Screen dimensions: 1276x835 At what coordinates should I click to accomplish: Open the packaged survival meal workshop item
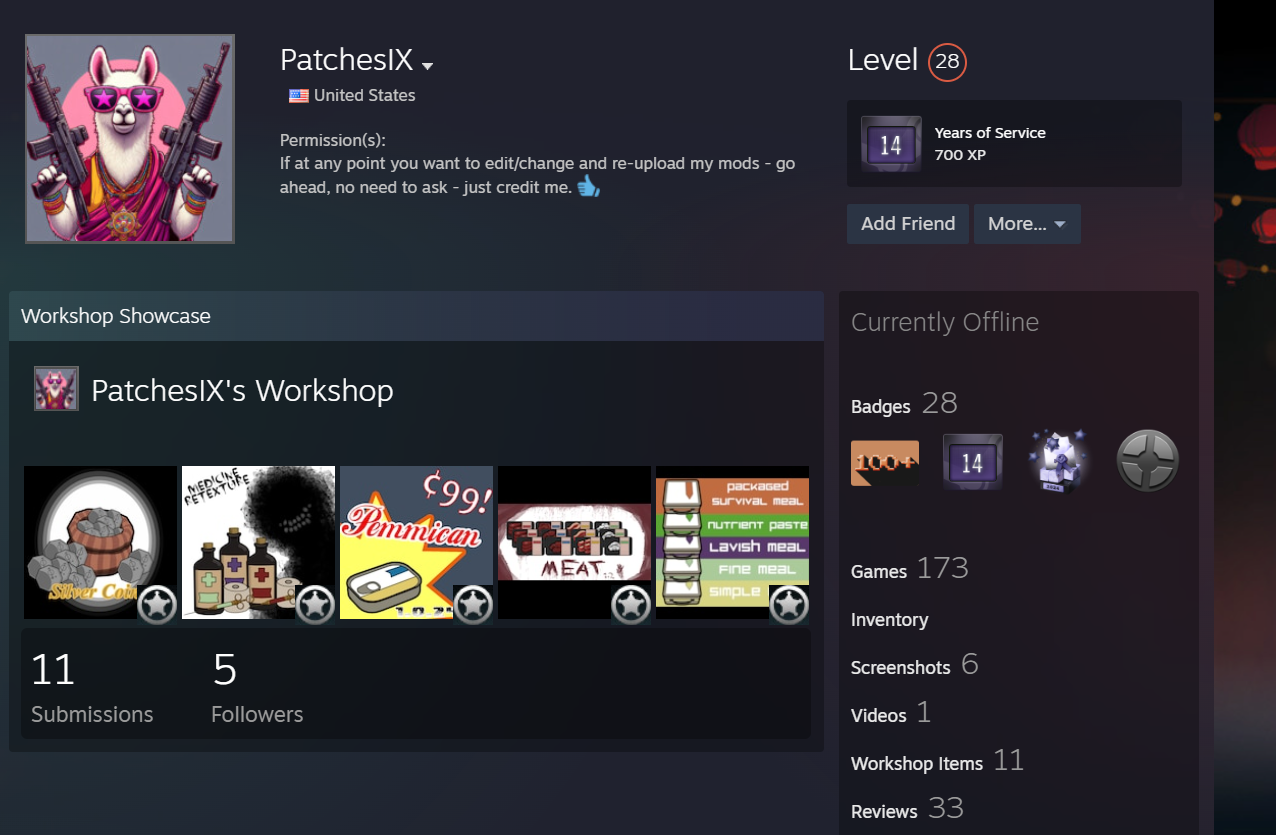point(732,543)
